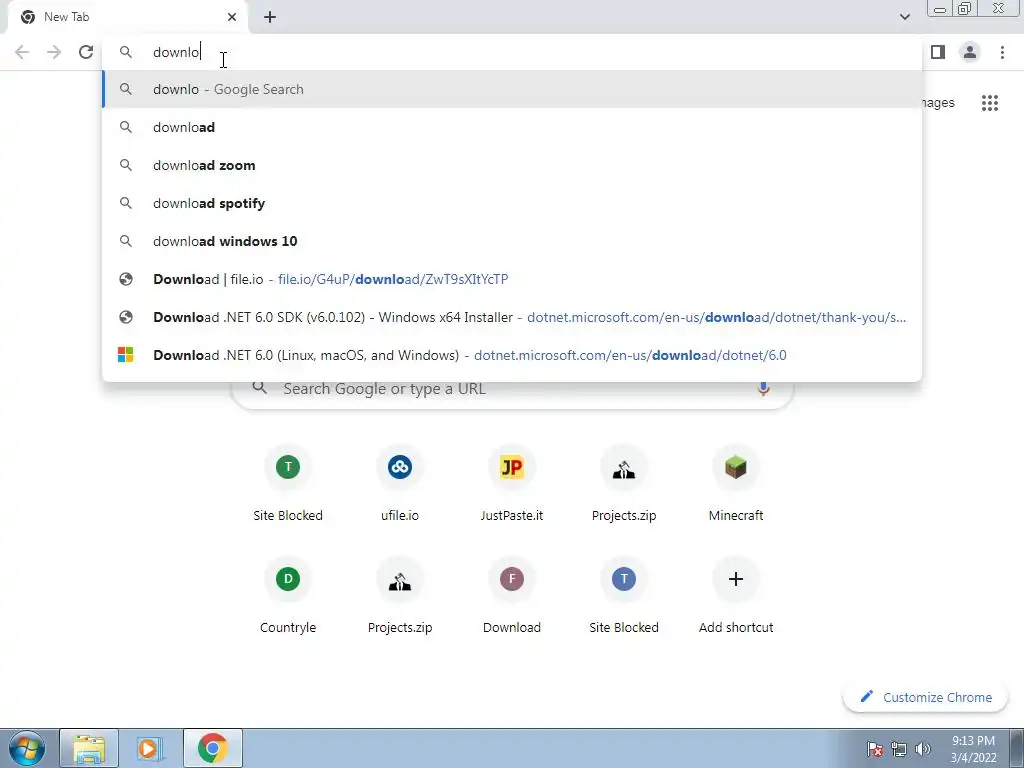The image size is (1024, 768).
Task: Pick the "download windows 10" suggestion
Action: pyautogui.click(x=512, y=241)
